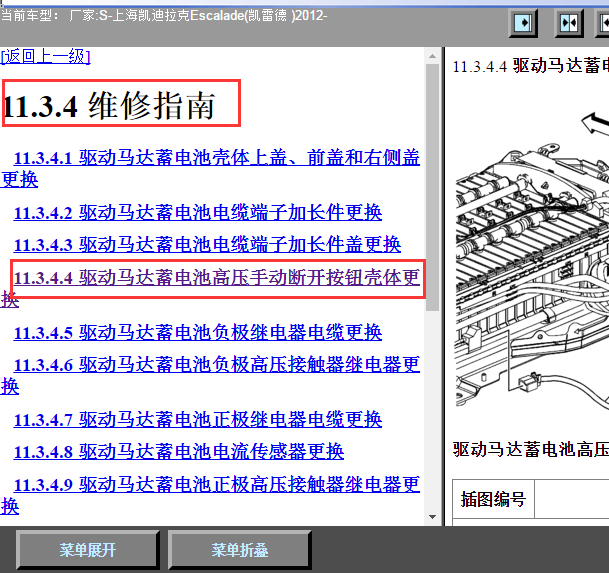Click the scrollbar down arrow in left panel
This screenshot has width=609, height=573.
pos(432,517)
